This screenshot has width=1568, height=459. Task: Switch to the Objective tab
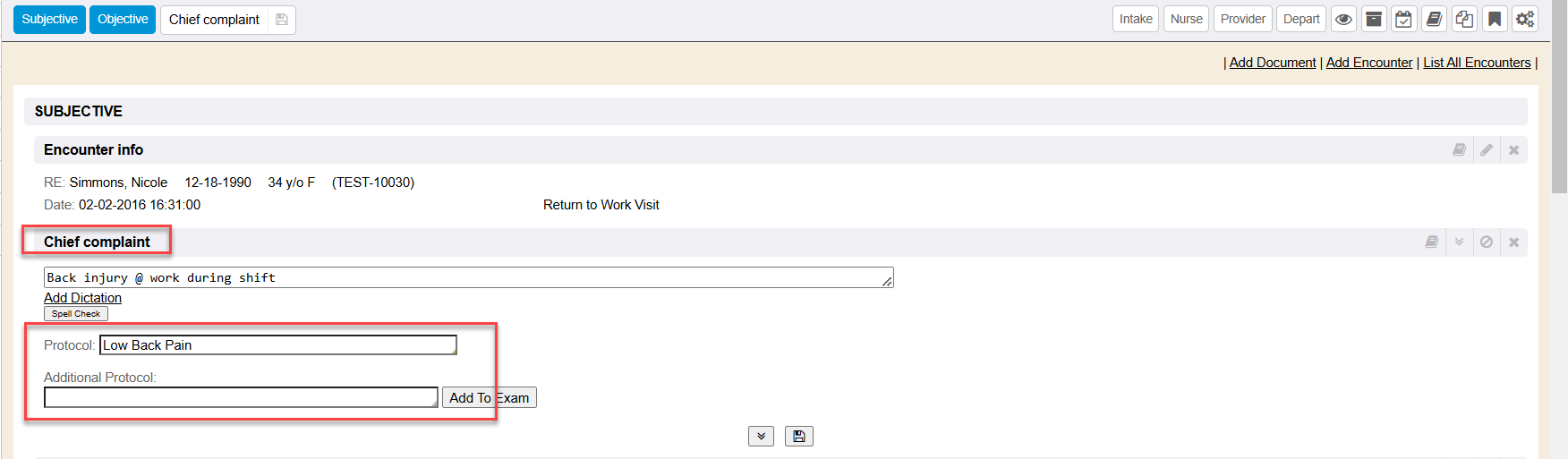coord(123,20)
